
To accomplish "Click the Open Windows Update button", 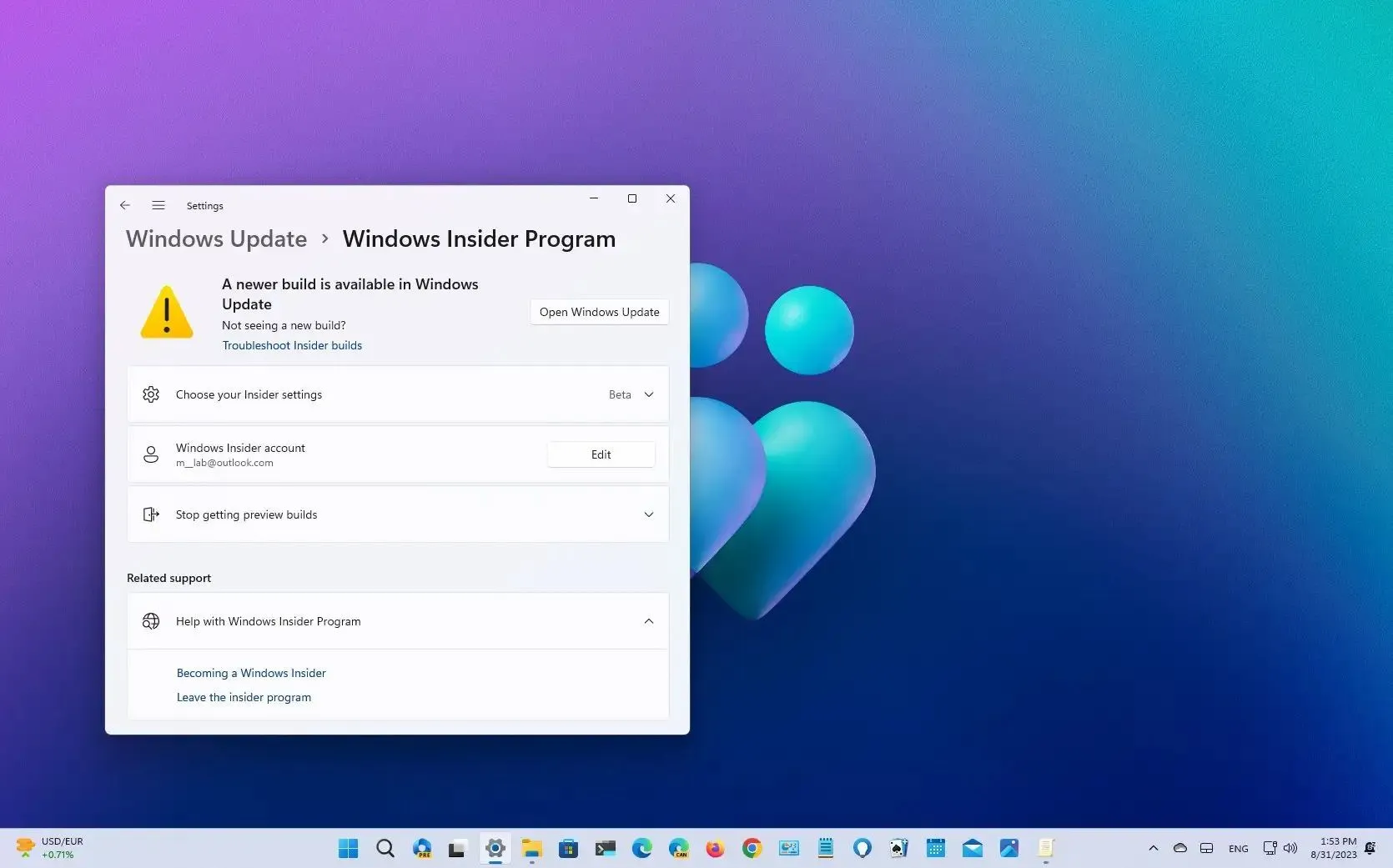I will [599, 312].
